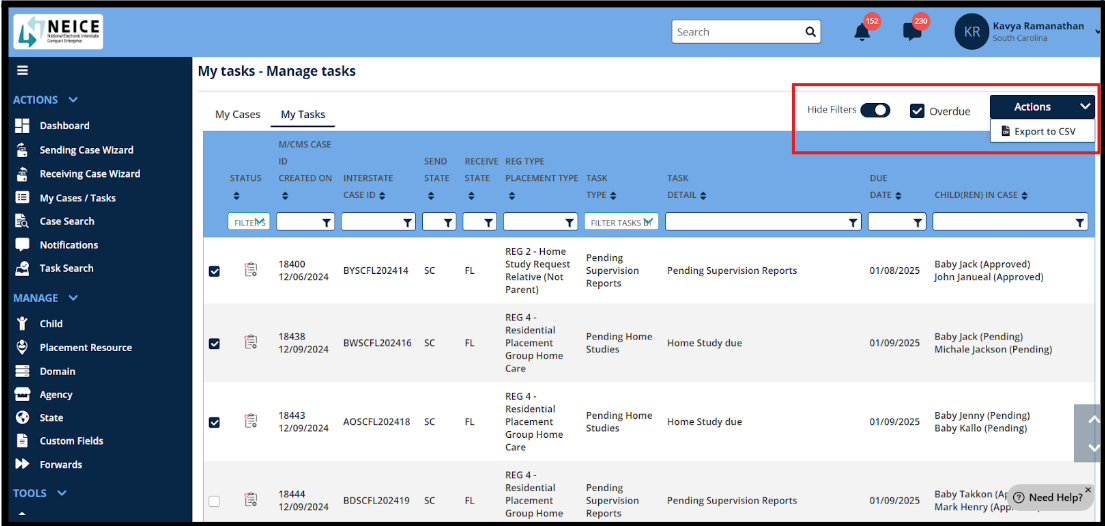Open task status icon for case 18443

[x=250, y=422]
